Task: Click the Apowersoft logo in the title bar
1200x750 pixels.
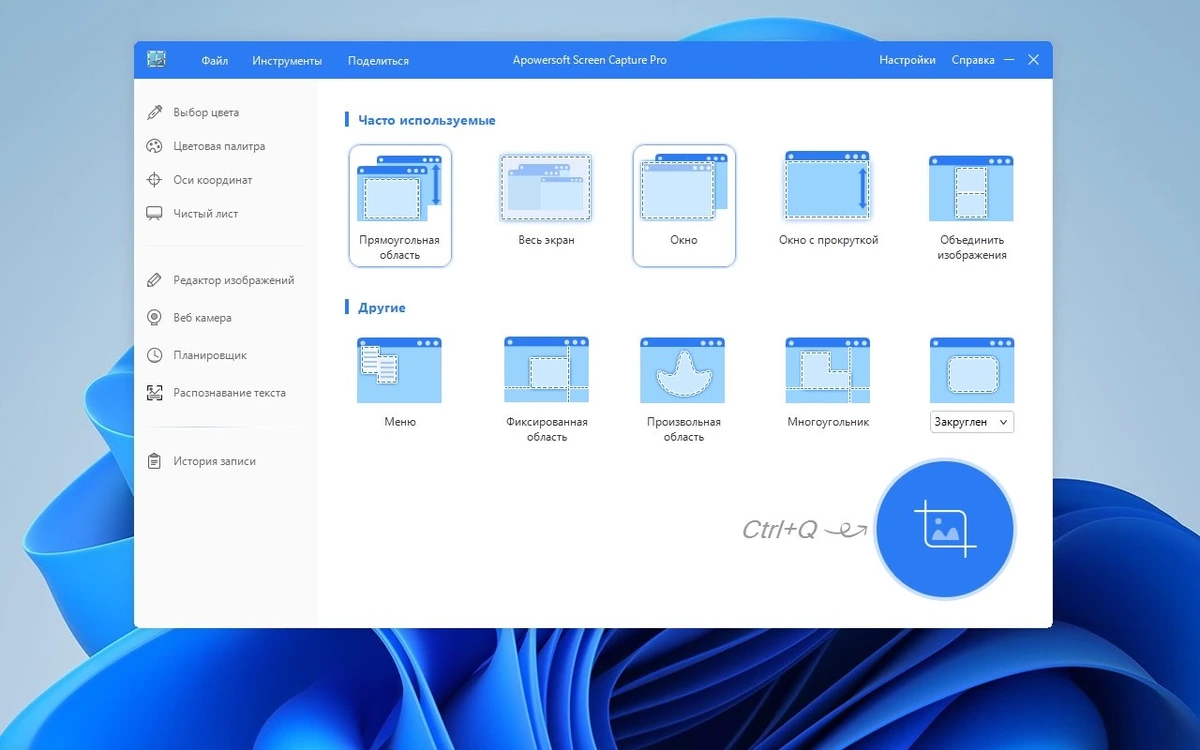Action: click(x=155, y=60)
